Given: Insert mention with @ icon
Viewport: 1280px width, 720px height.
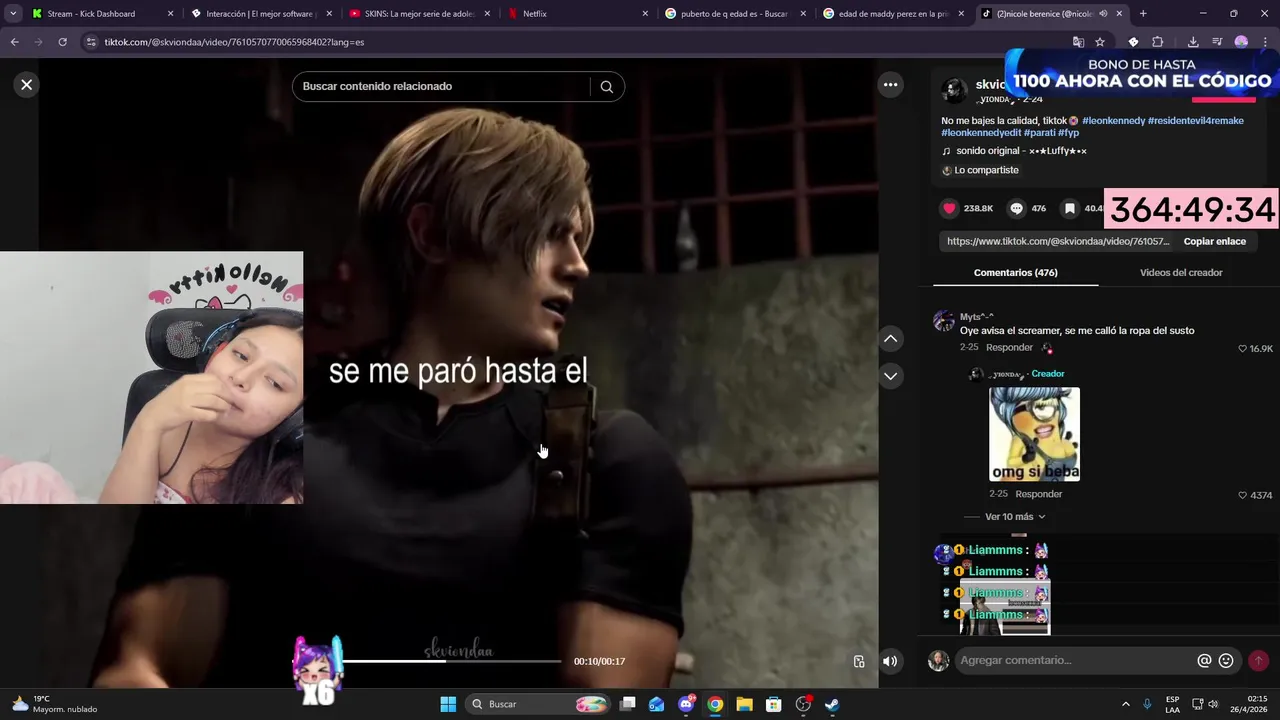Looking at the screenshot, I should tap(1204, 660).
